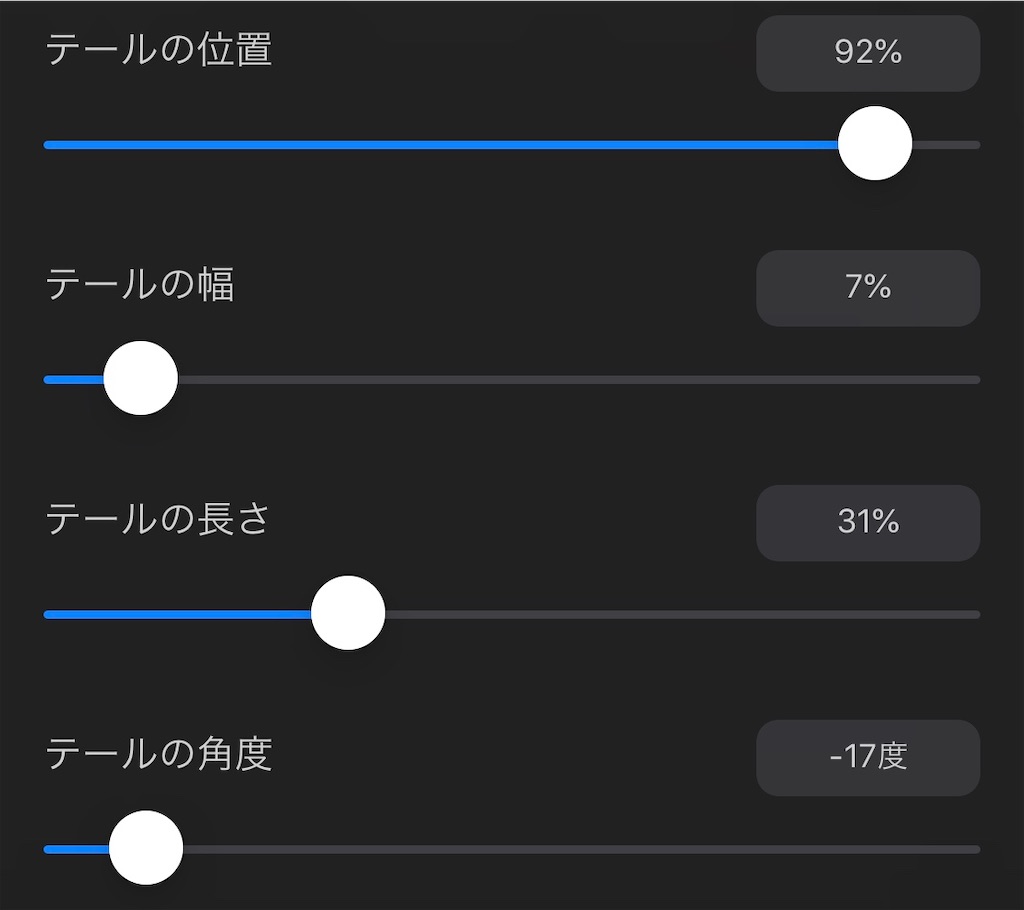Click the テールの位置 slider handle
1024x910 pixels.
tap(876, 143)
